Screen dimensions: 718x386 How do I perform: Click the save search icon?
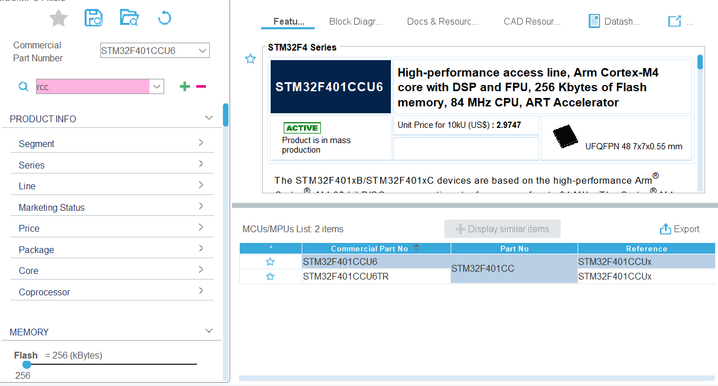pos(93,18)
